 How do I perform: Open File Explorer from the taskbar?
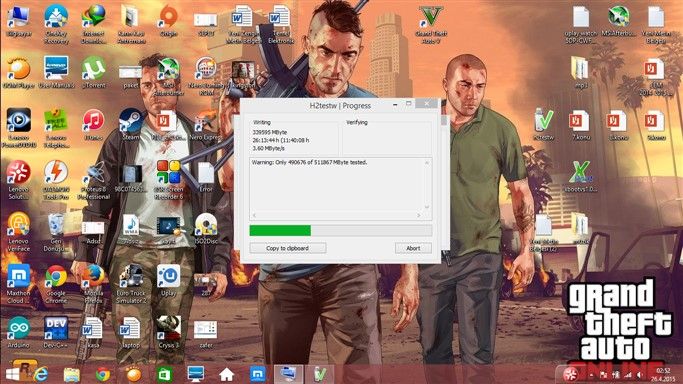pos(71,374)
